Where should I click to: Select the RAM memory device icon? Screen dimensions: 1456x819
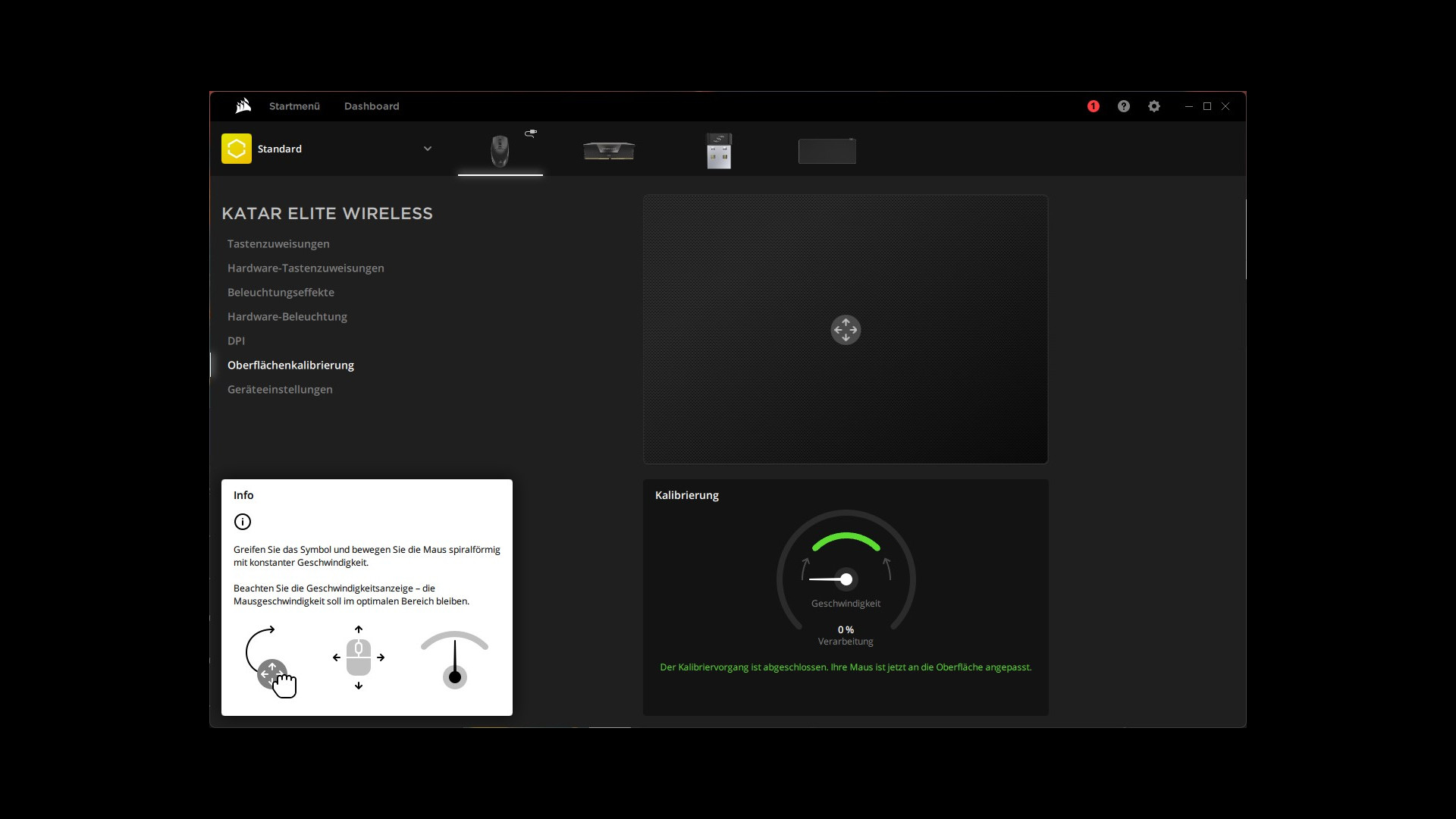pos(609,151)
